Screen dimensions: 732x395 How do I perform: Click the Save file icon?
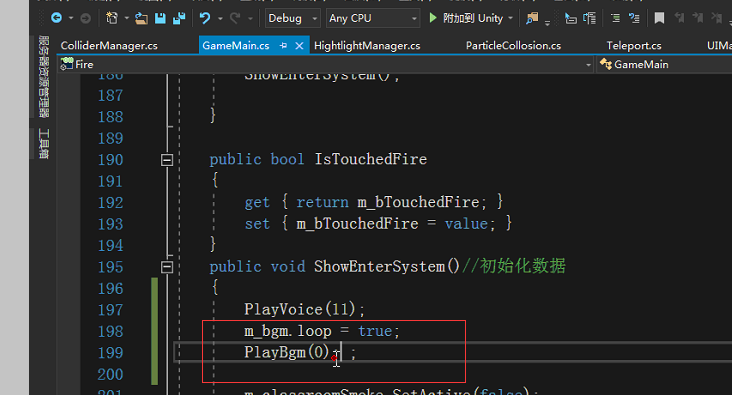click(x=160, y=18)
